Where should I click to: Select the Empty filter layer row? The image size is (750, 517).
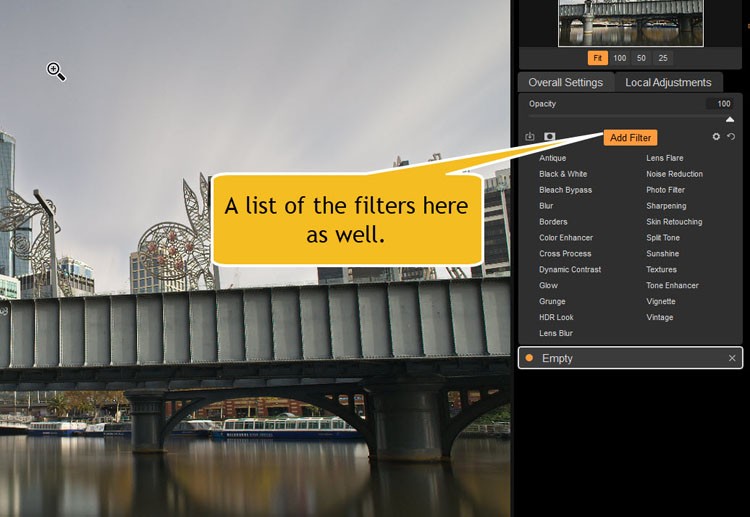(630, 358)
